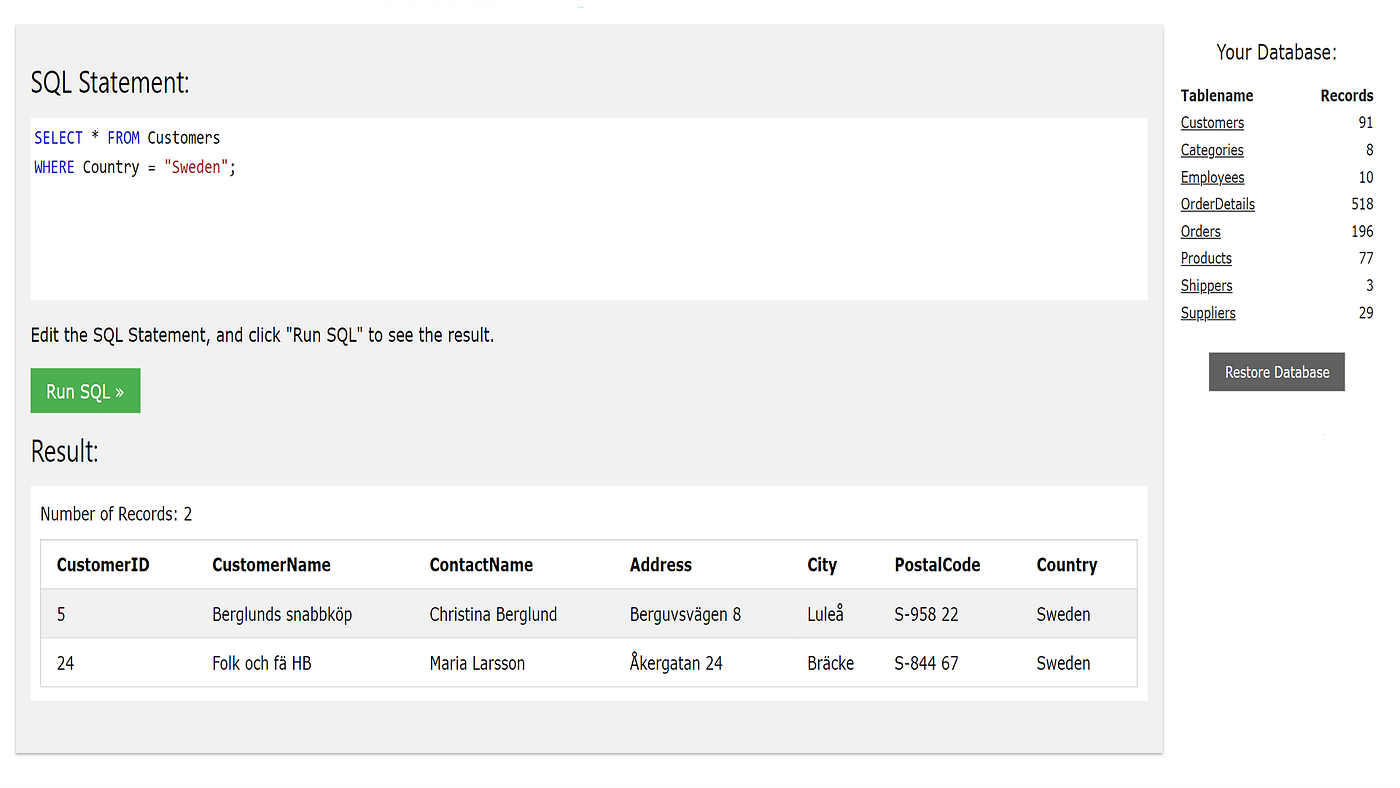The width and height of the screenshot is (1400, 788).
Task: Open the Shippers table link
Action: pyautogui.click(x=1206, y=285)
